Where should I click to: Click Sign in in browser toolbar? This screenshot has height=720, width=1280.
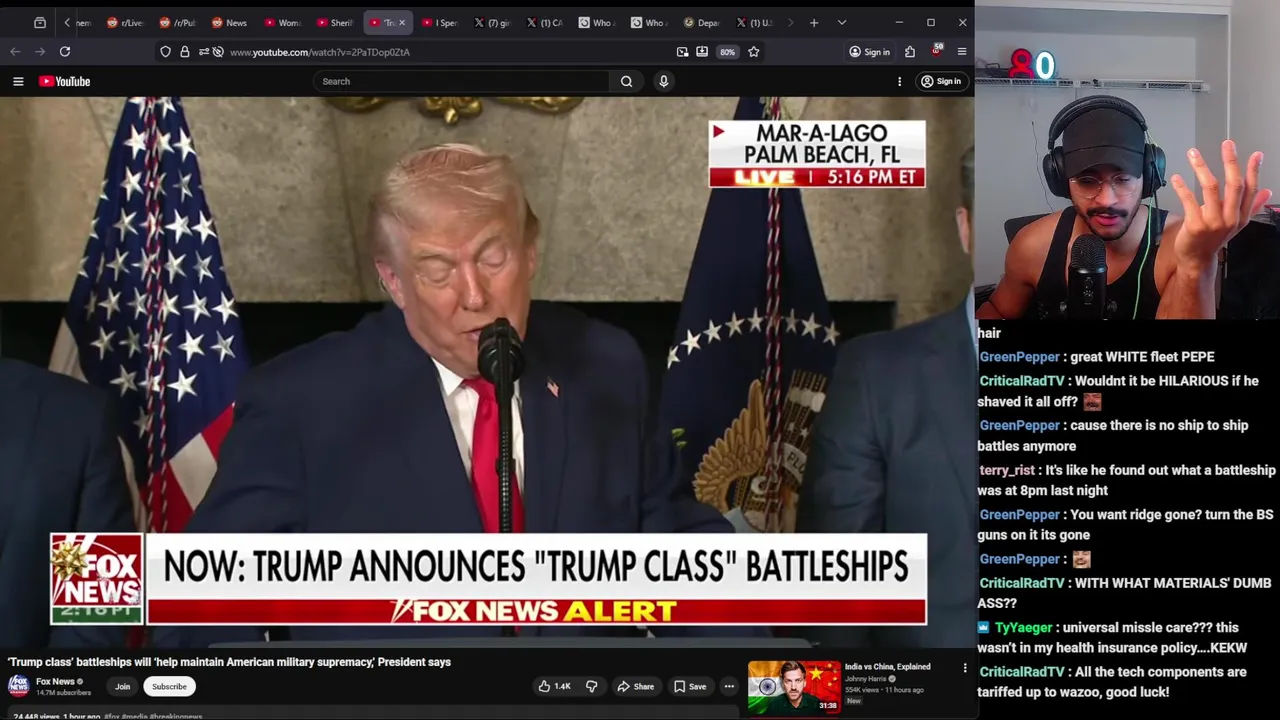869,52
